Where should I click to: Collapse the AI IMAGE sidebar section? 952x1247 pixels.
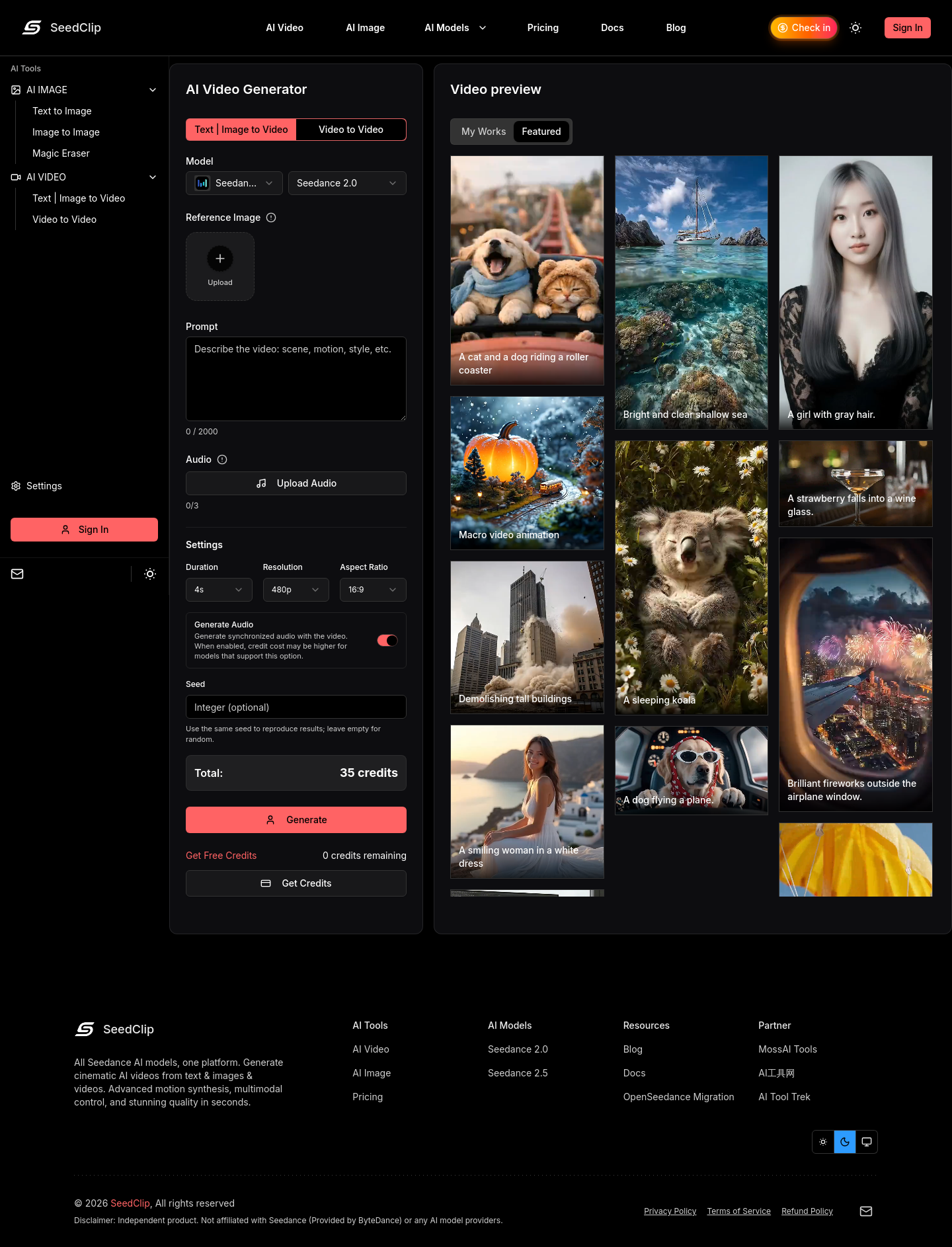(84, 90)
